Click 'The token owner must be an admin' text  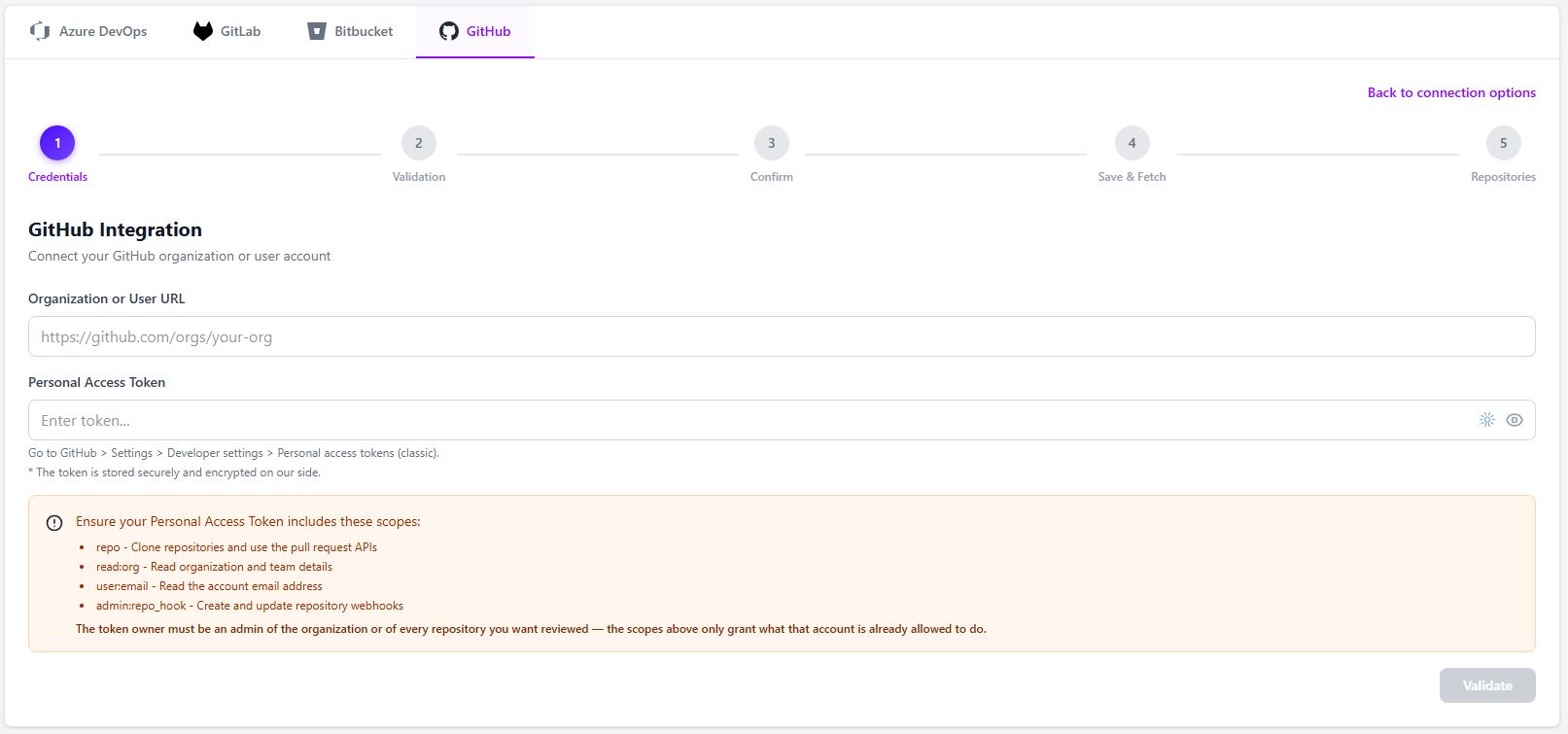(x=531, y=629)
